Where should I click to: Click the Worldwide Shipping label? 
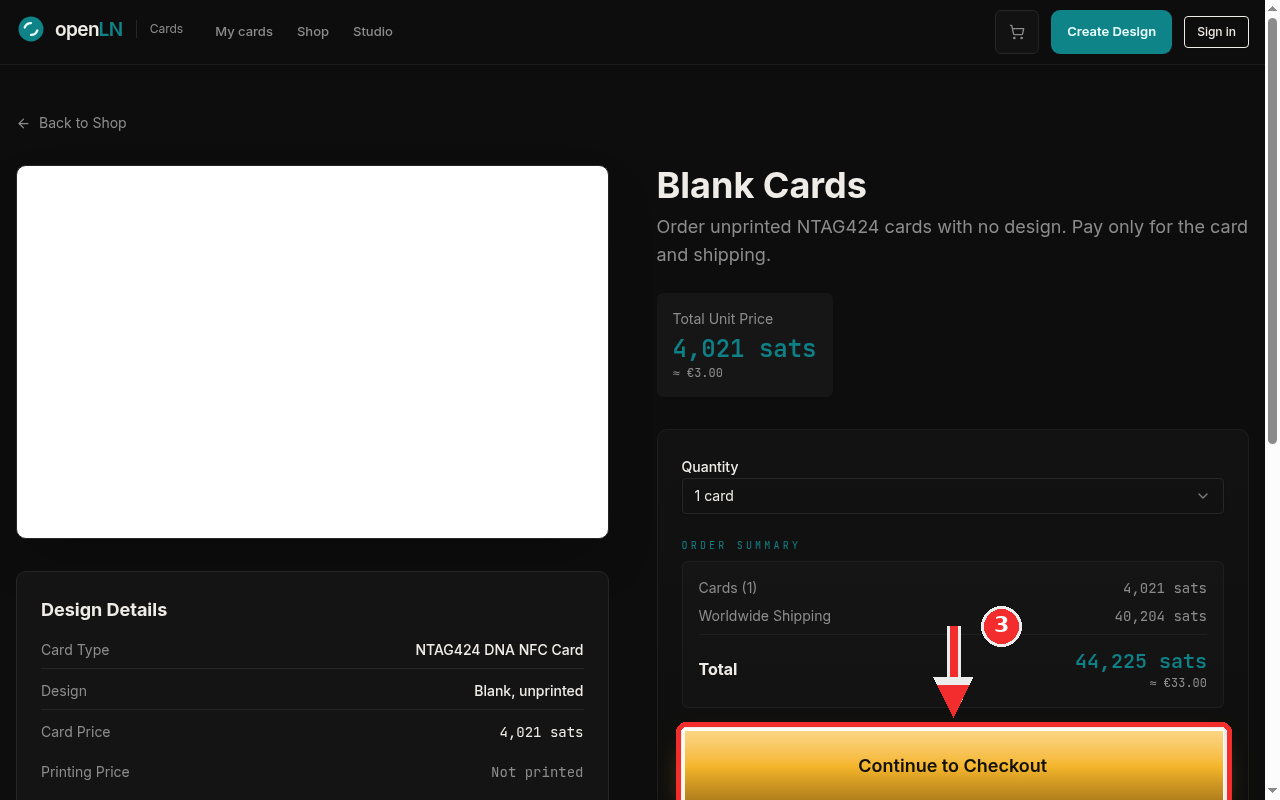pos(765,616)
